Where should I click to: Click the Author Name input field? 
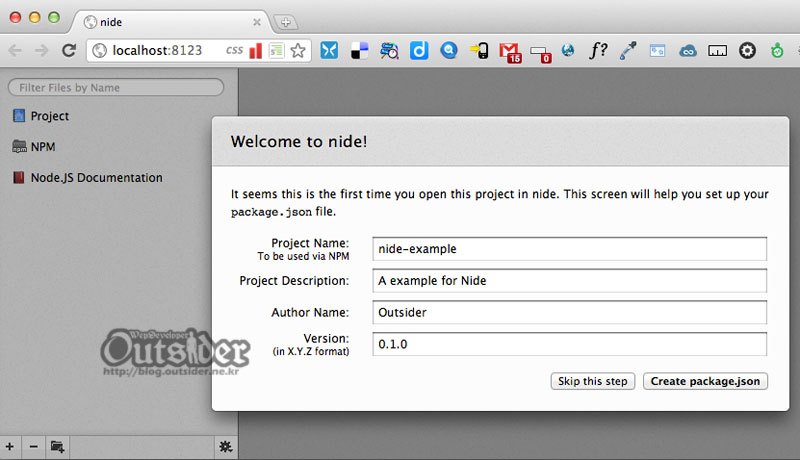click(x=569, y=312)
